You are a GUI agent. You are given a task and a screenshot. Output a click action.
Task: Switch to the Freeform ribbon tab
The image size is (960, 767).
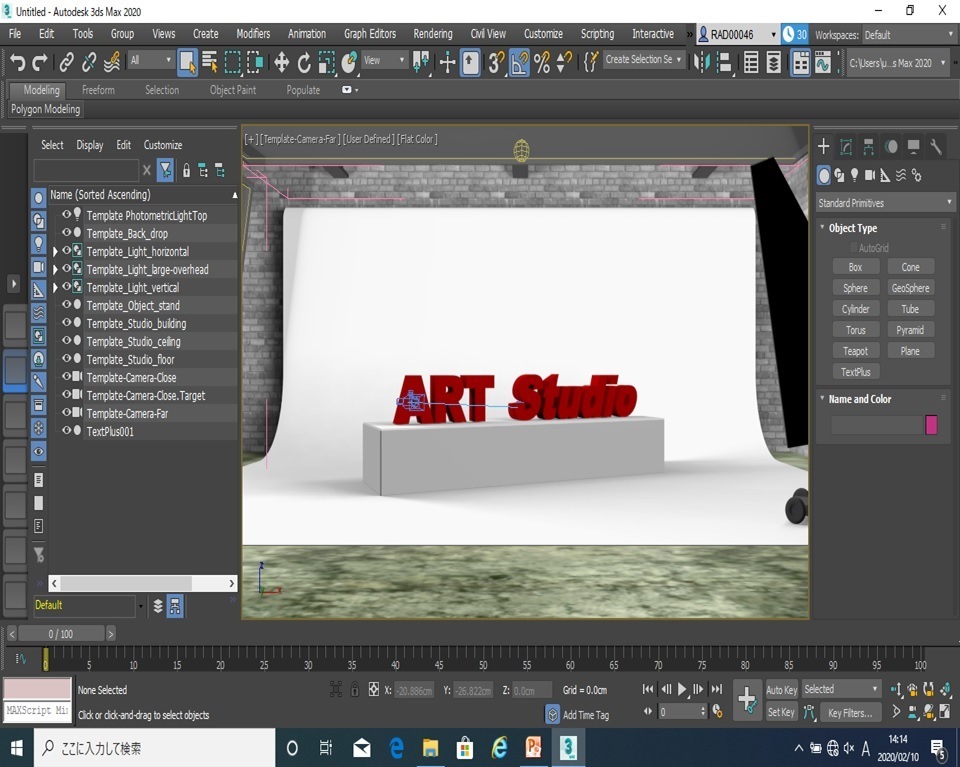point(98,90)
